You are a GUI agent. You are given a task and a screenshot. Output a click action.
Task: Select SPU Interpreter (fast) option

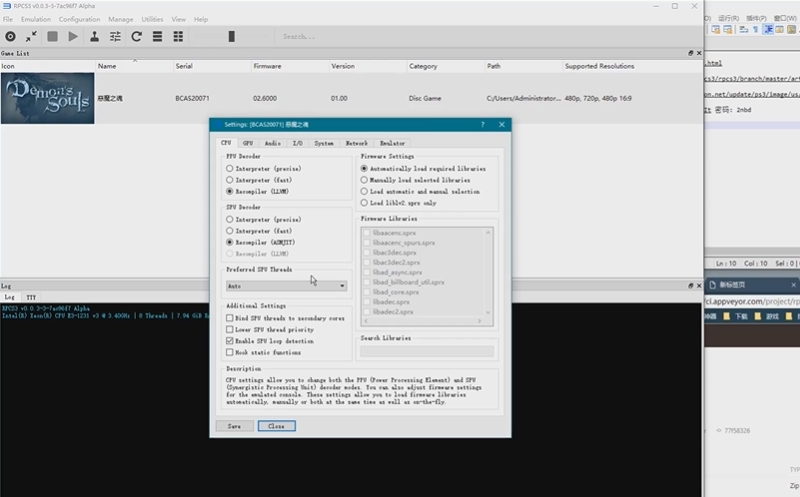point(259,231)
